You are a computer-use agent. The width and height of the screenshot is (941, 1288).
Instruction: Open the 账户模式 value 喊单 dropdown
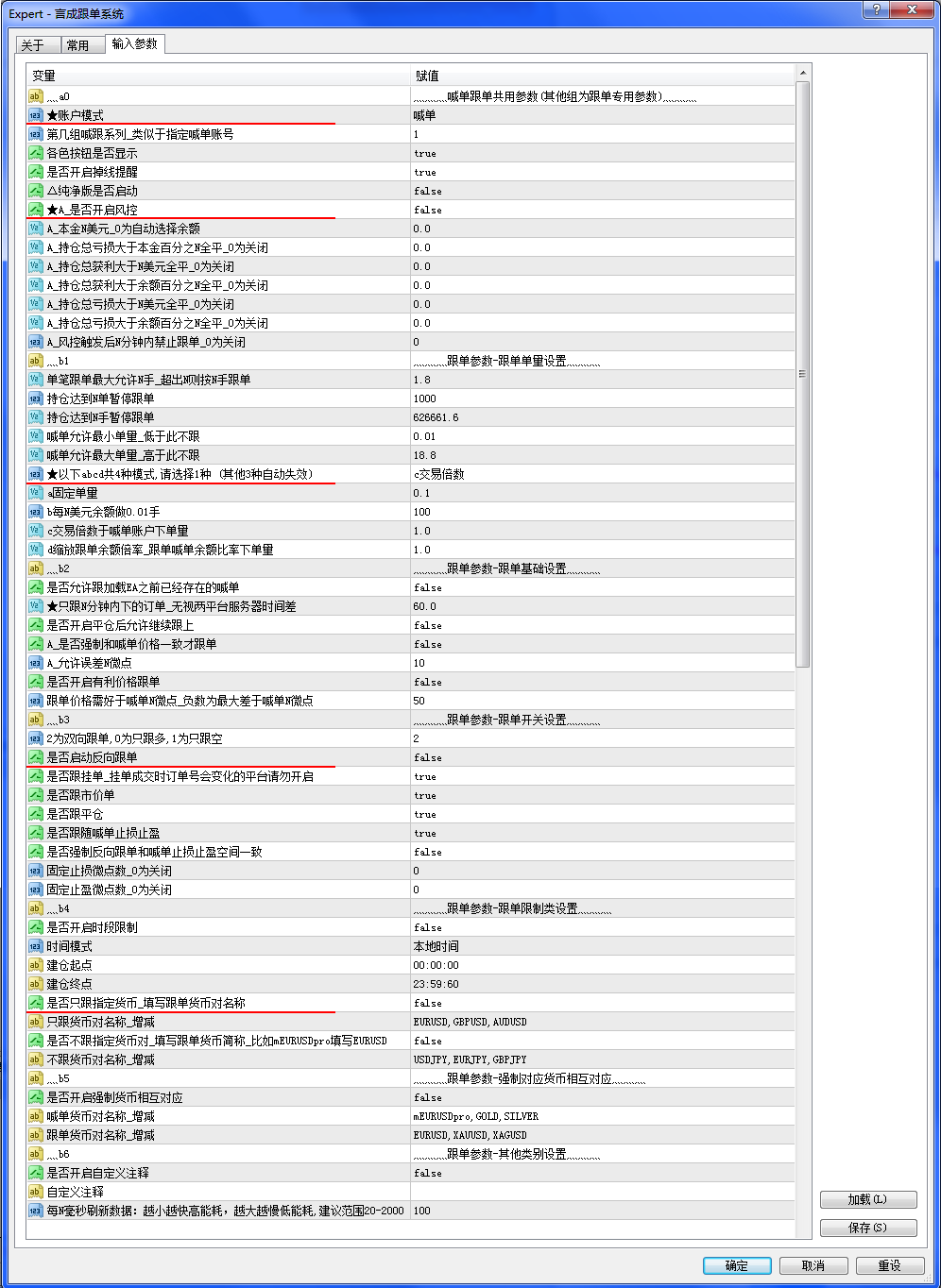[x=603, y=115]
